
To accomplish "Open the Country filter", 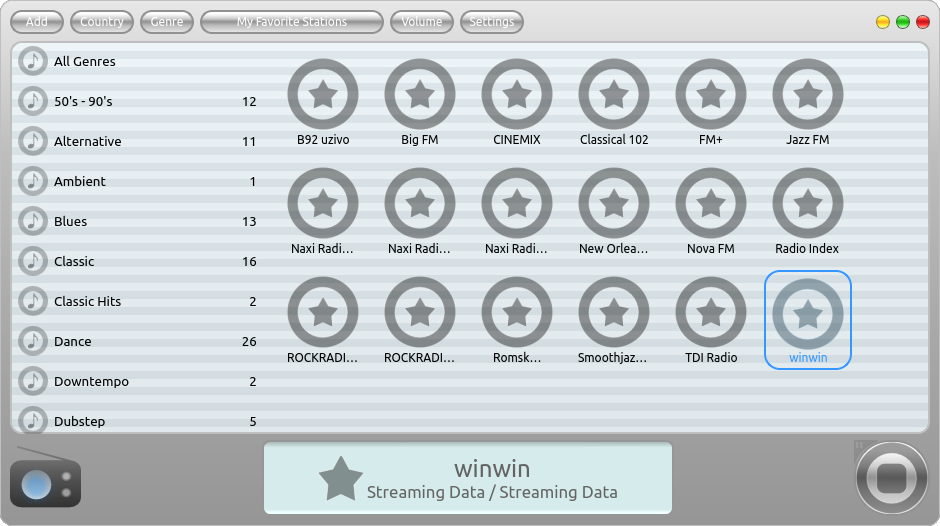I will (x=101, y=22).
